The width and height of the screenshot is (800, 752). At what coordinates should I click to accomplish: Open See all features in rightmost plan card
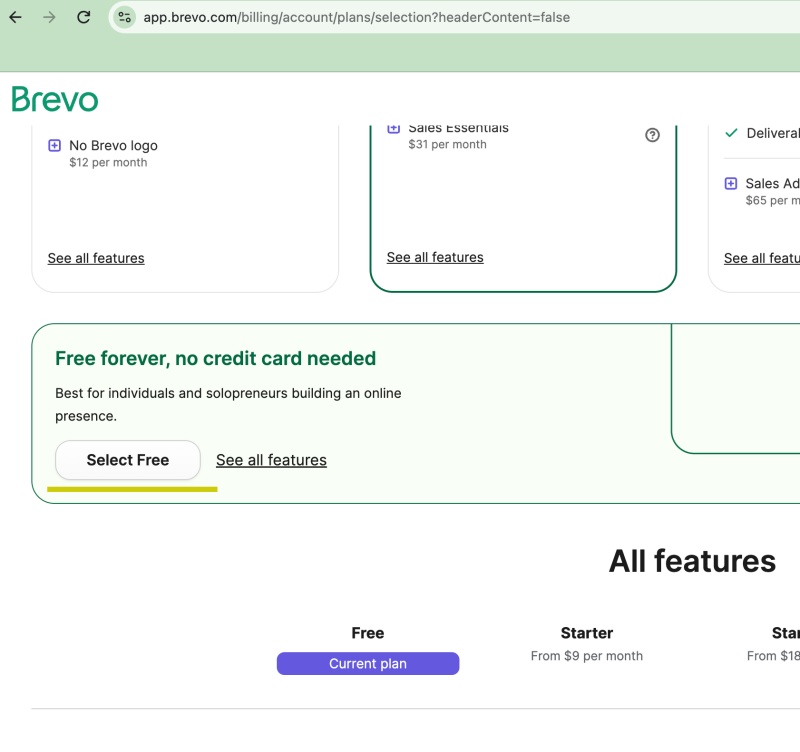762,258
